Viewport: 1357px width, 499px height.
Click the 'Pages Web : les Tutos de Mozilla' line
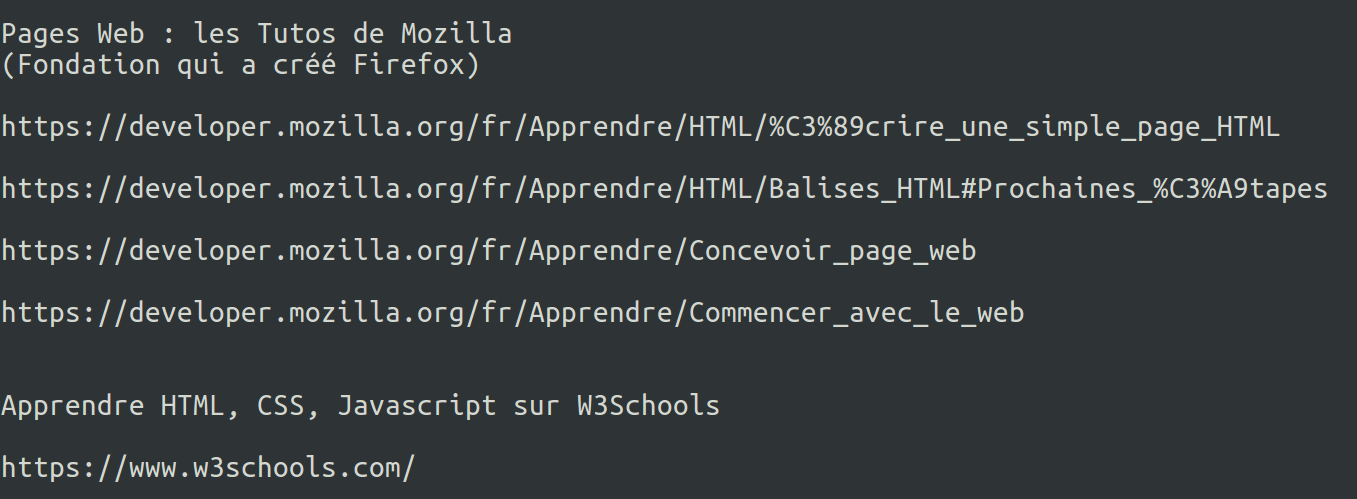click(x=256, y=34)
